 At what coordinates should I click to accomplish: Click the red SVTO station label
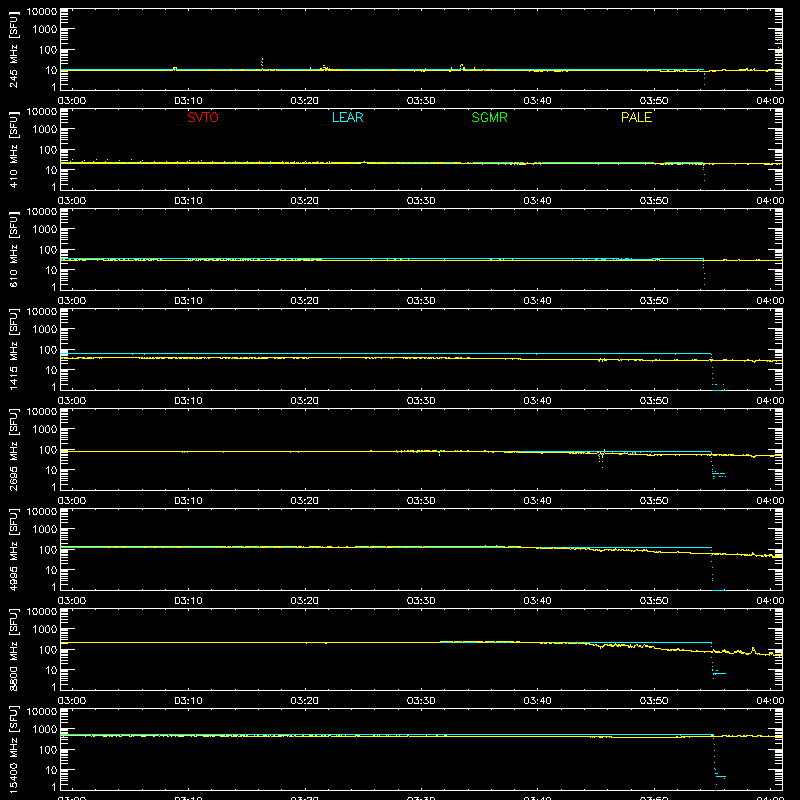[203, 117]
